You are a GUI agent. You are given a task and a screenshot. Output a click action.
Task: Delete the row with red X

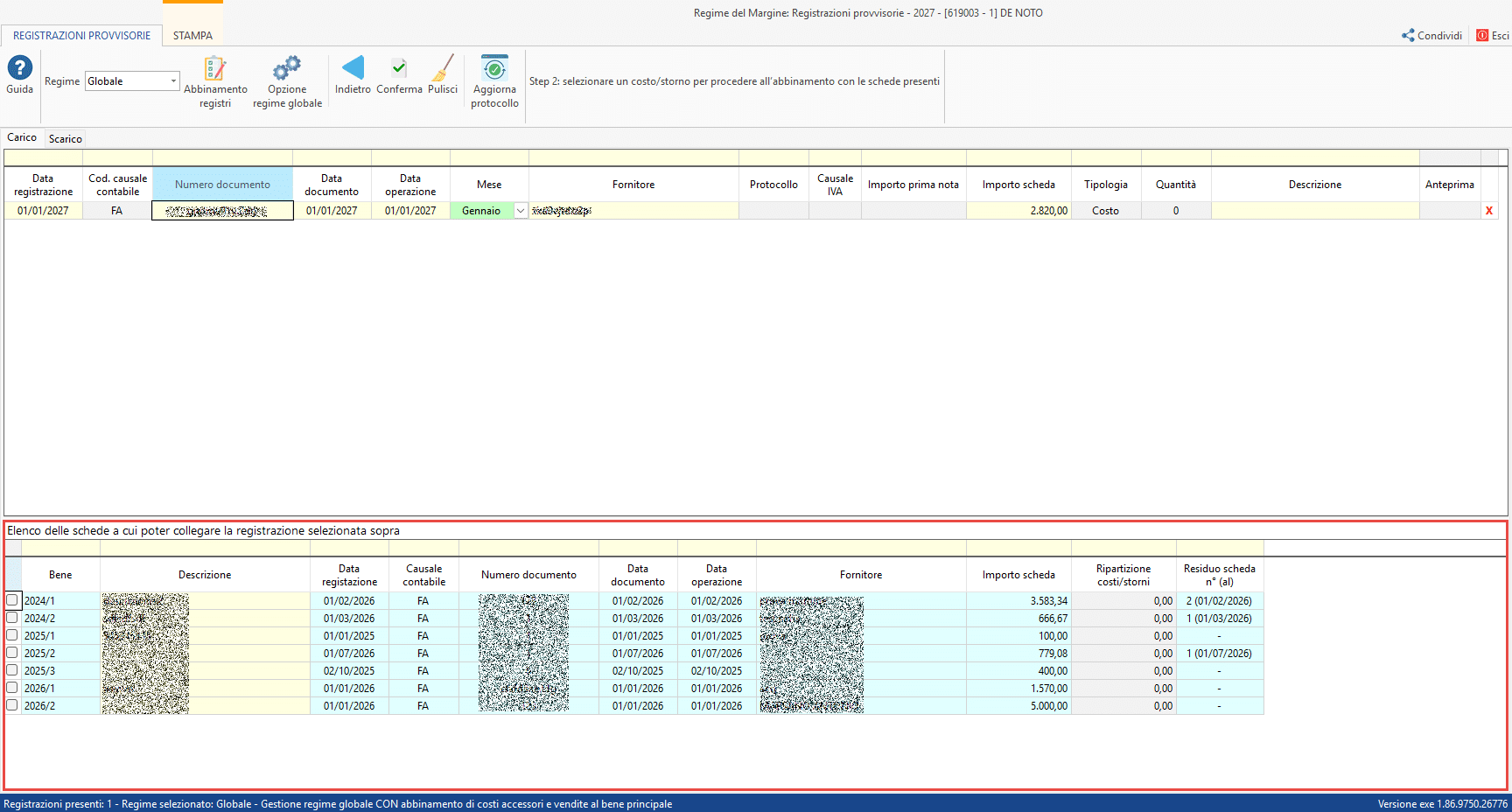[x=1489, y=211]
